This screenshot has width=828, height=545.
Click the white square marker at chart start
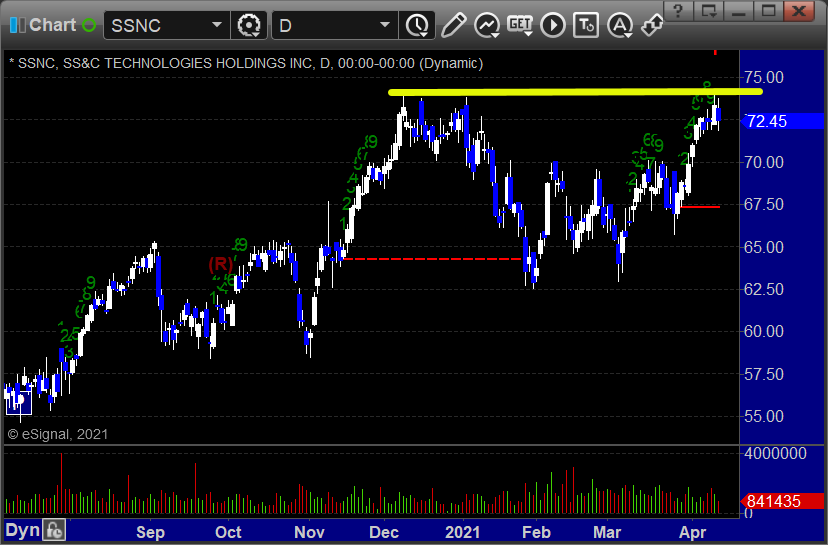18,402
